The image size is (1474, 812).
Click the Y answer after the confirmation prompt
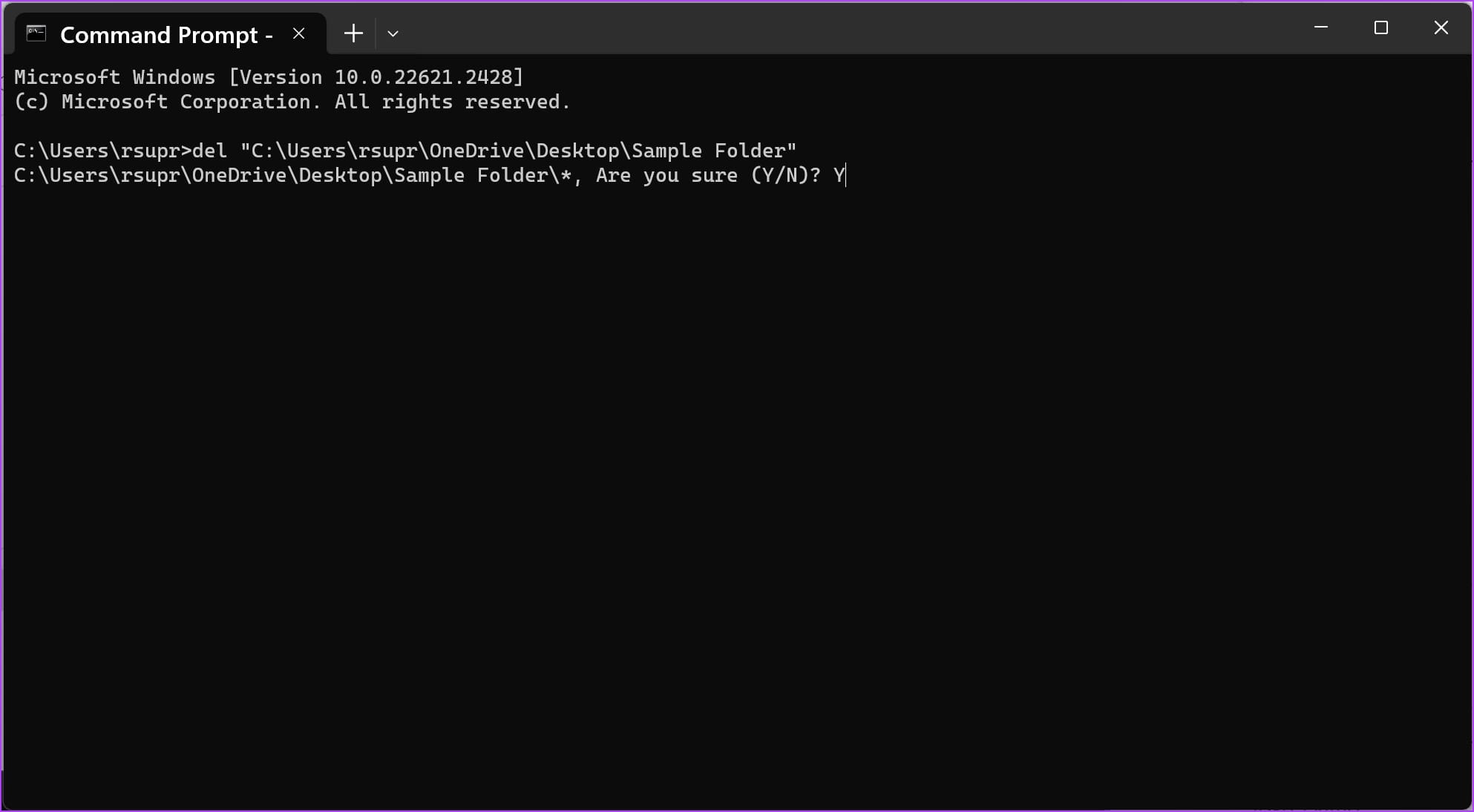tap(837, 175)
